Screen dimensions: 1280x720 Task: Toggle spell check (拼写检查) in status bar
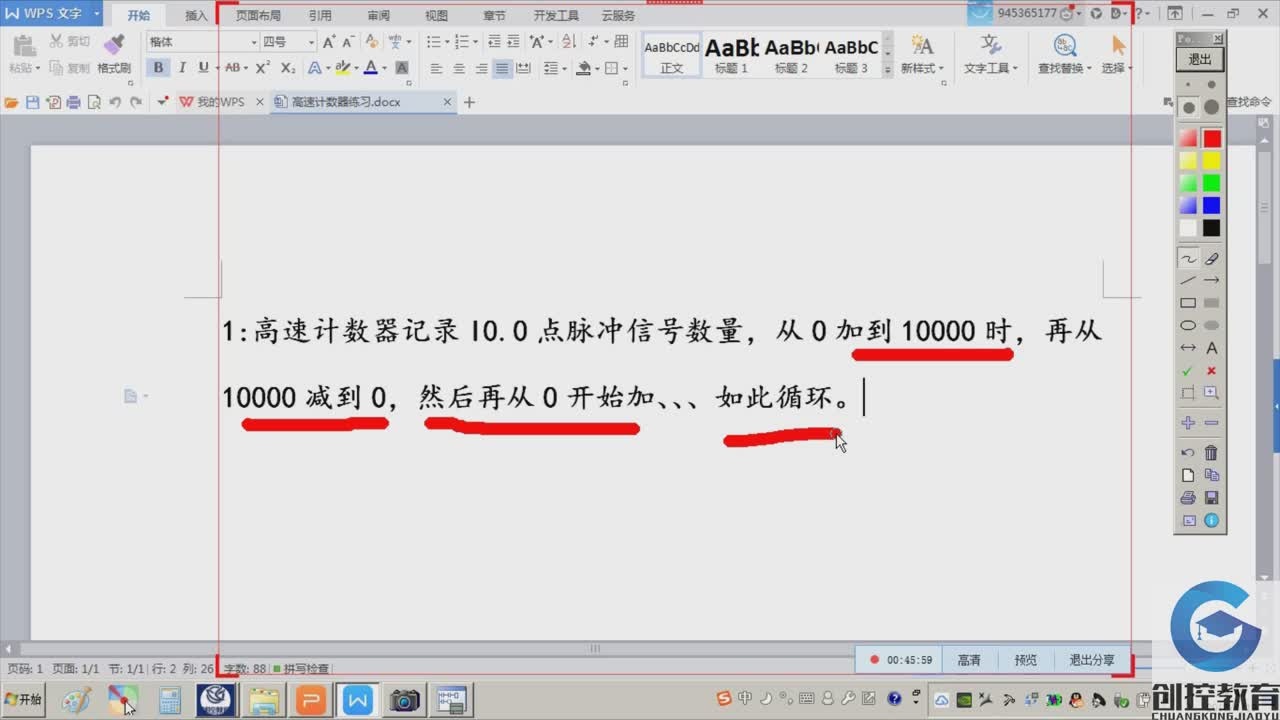tap(300, 668)
